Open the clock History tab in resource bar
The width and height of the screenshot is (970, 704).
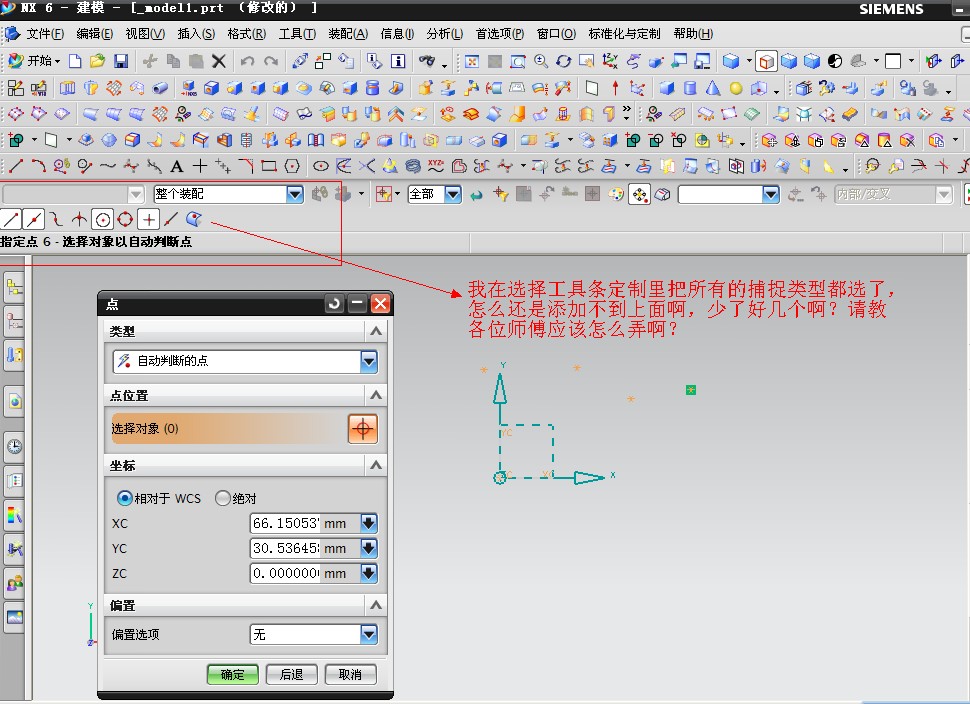tap(14, 446)
